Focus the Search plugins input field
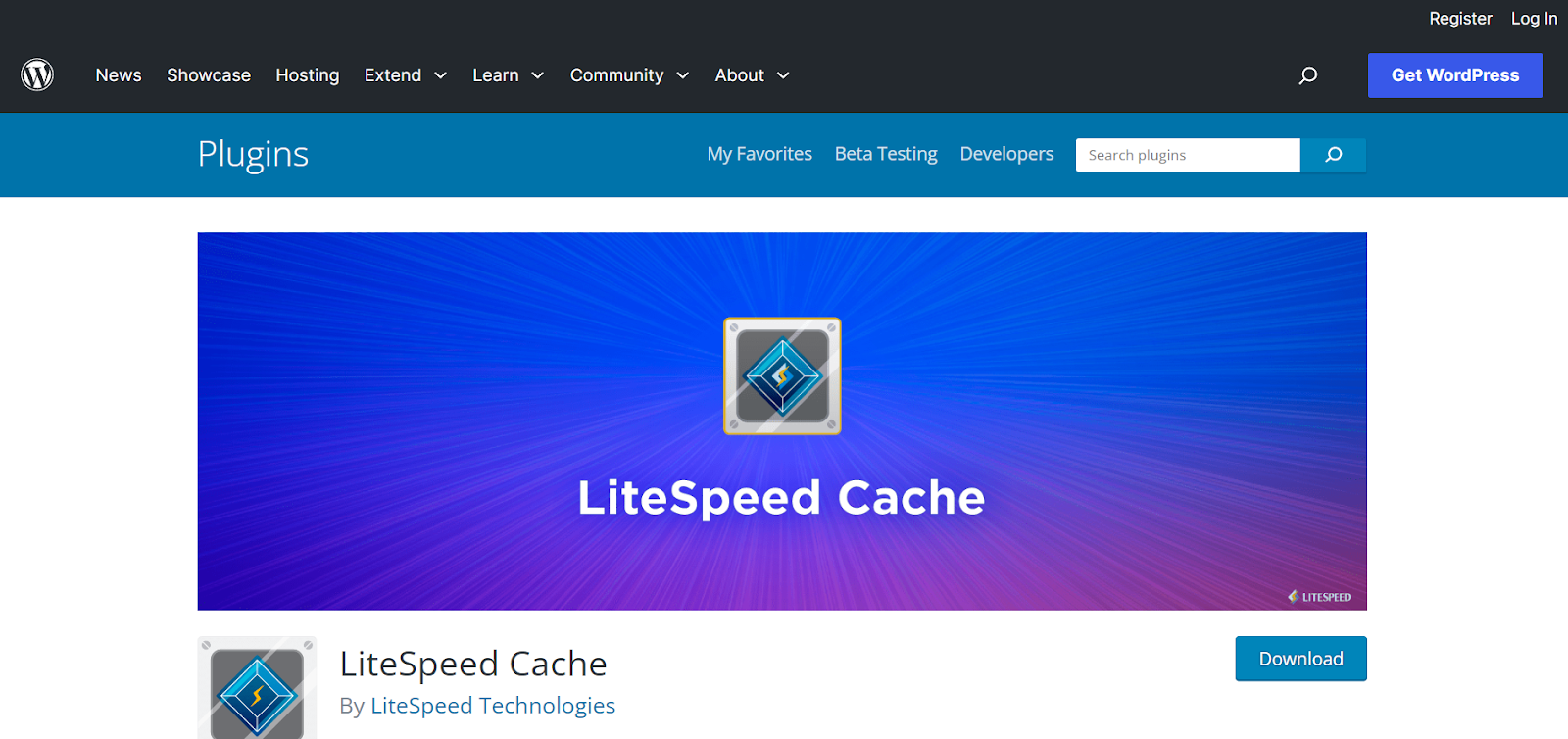 click(1188, 155)
